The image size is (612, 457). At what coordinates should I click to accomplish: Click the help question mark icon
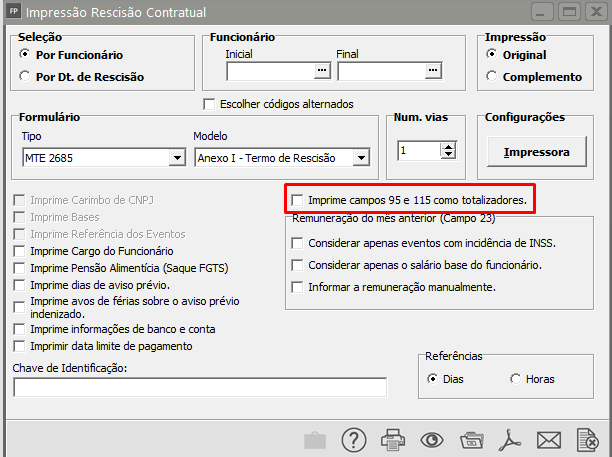click(354, 440)
